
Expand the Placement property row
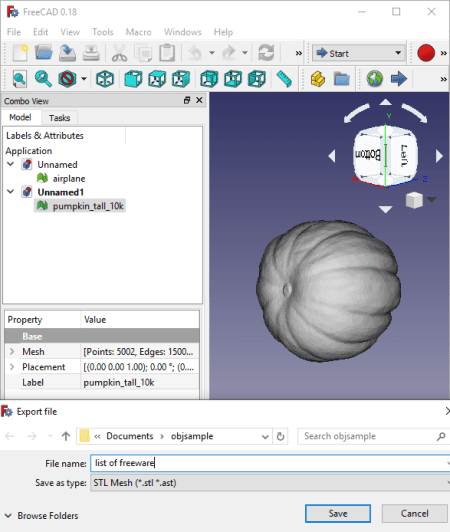(x=12, y=367)
